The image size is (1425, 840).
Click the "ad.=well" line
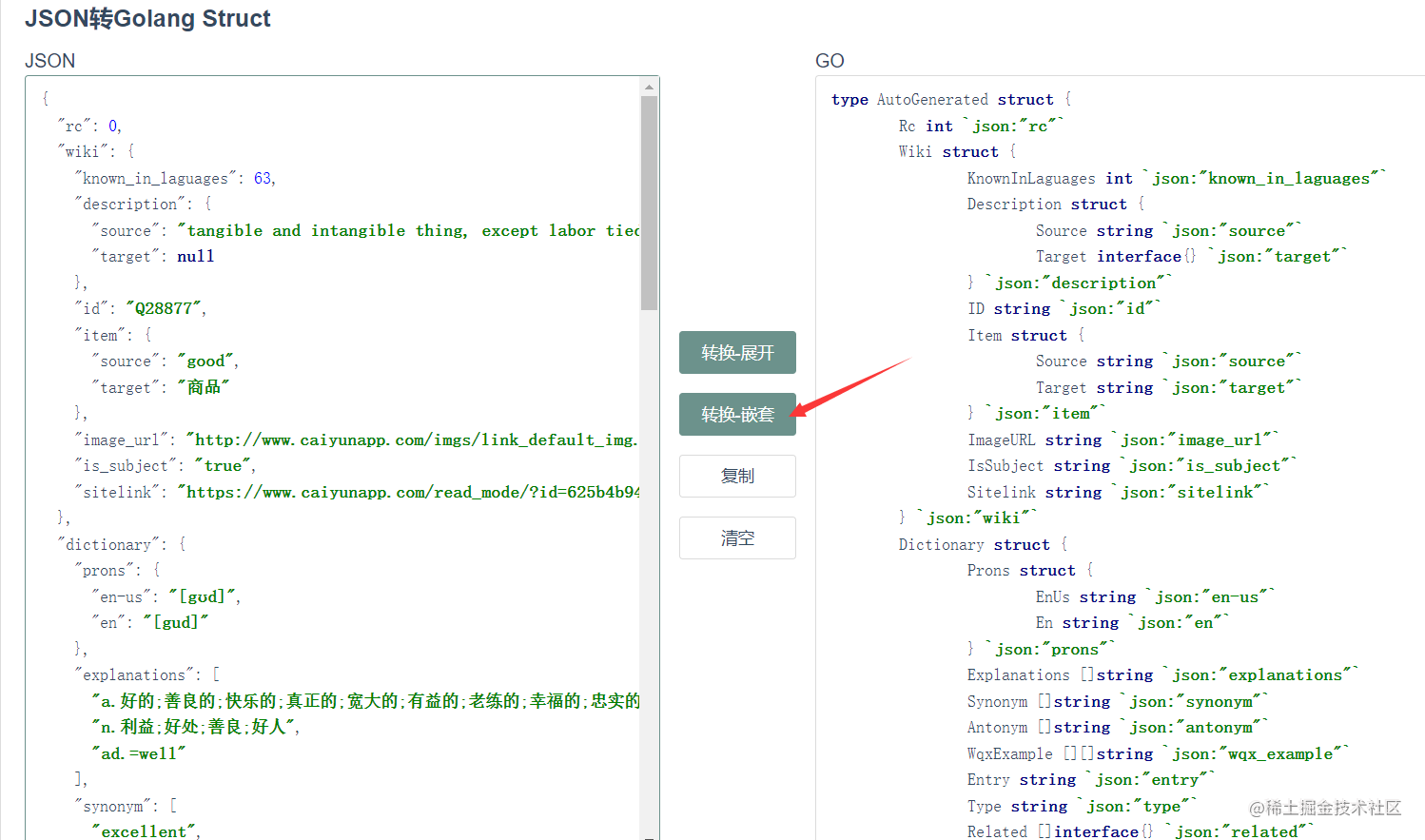coord(139,753)
